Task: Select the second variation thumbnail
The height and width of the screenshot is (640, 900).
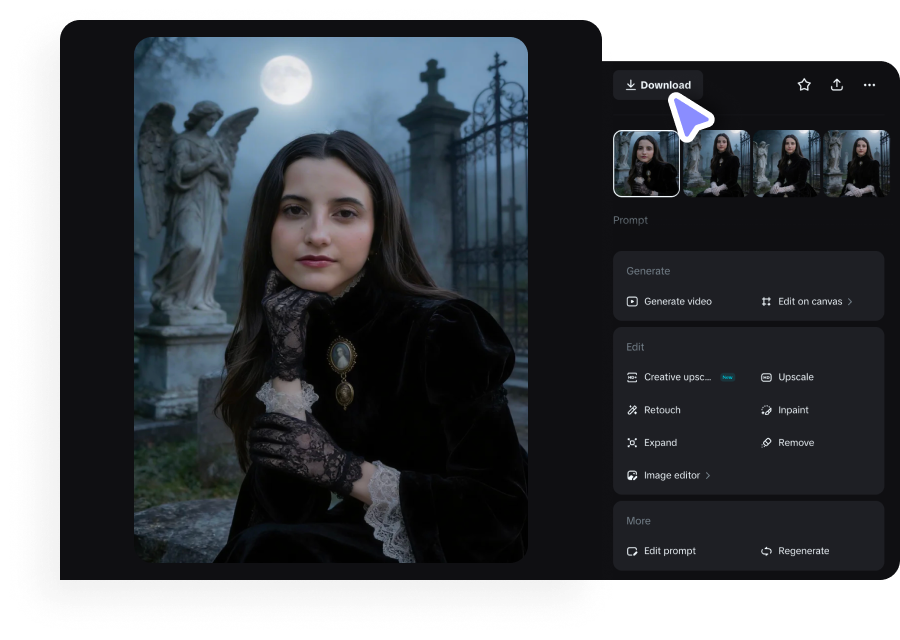Action: pos(716,163)
